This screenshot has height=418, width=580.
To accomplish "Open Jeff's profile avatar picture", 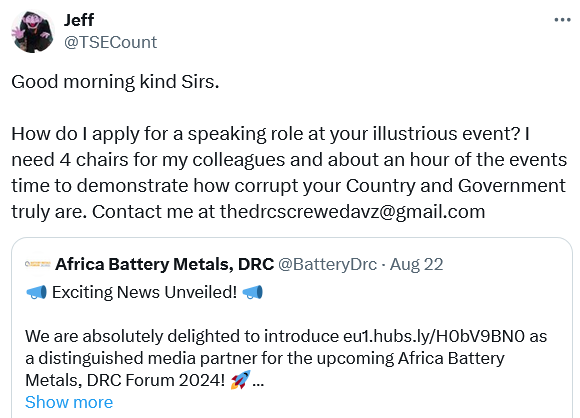I will 33,31.
